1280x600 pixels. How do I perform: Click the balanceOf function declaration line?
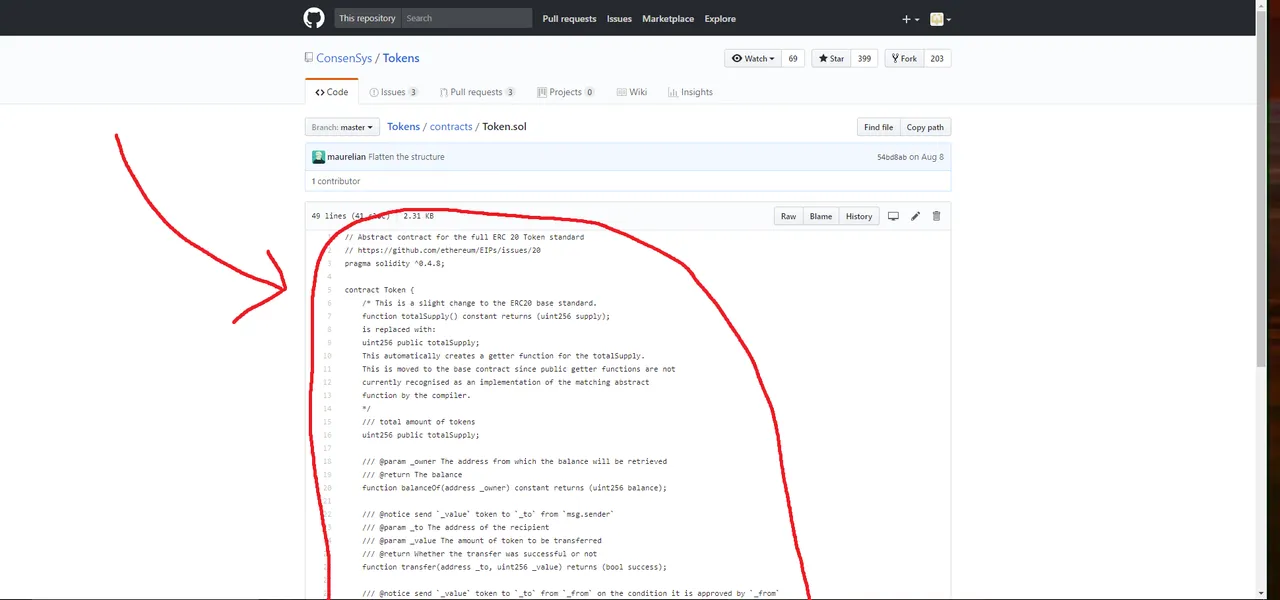(514, 488)
